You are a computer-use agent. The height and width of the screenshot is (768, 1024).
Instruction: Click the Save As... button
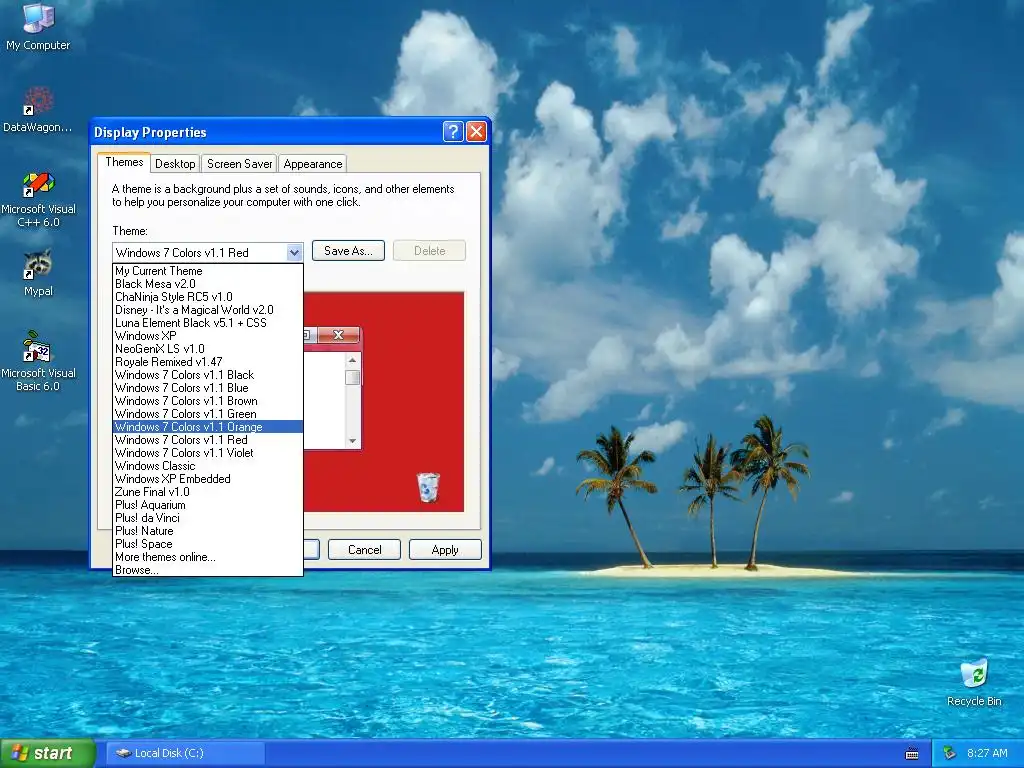tap(348, 251)
